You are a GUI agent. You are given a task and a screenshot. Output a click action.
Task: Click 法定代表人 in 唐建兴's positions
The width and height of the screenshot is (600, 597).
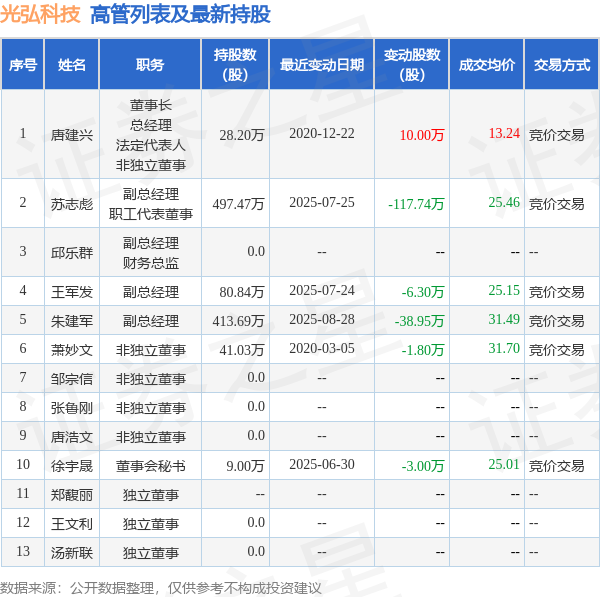pos(150,145)
